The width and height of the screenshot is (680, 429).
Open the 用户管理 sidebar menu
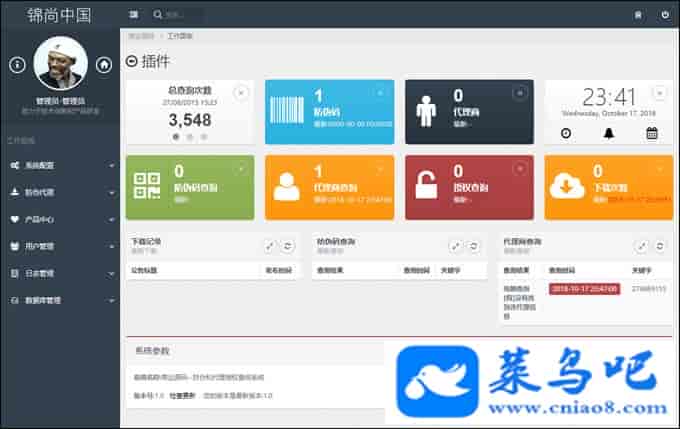pyautogui.click(x=60, y=246)
